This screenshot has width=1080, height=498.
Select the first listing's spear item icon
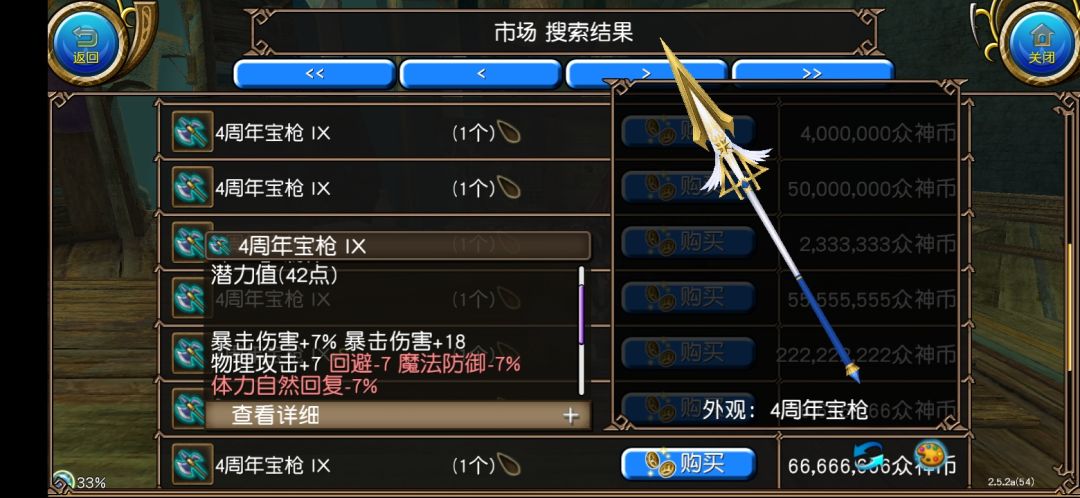pos(190,132)
